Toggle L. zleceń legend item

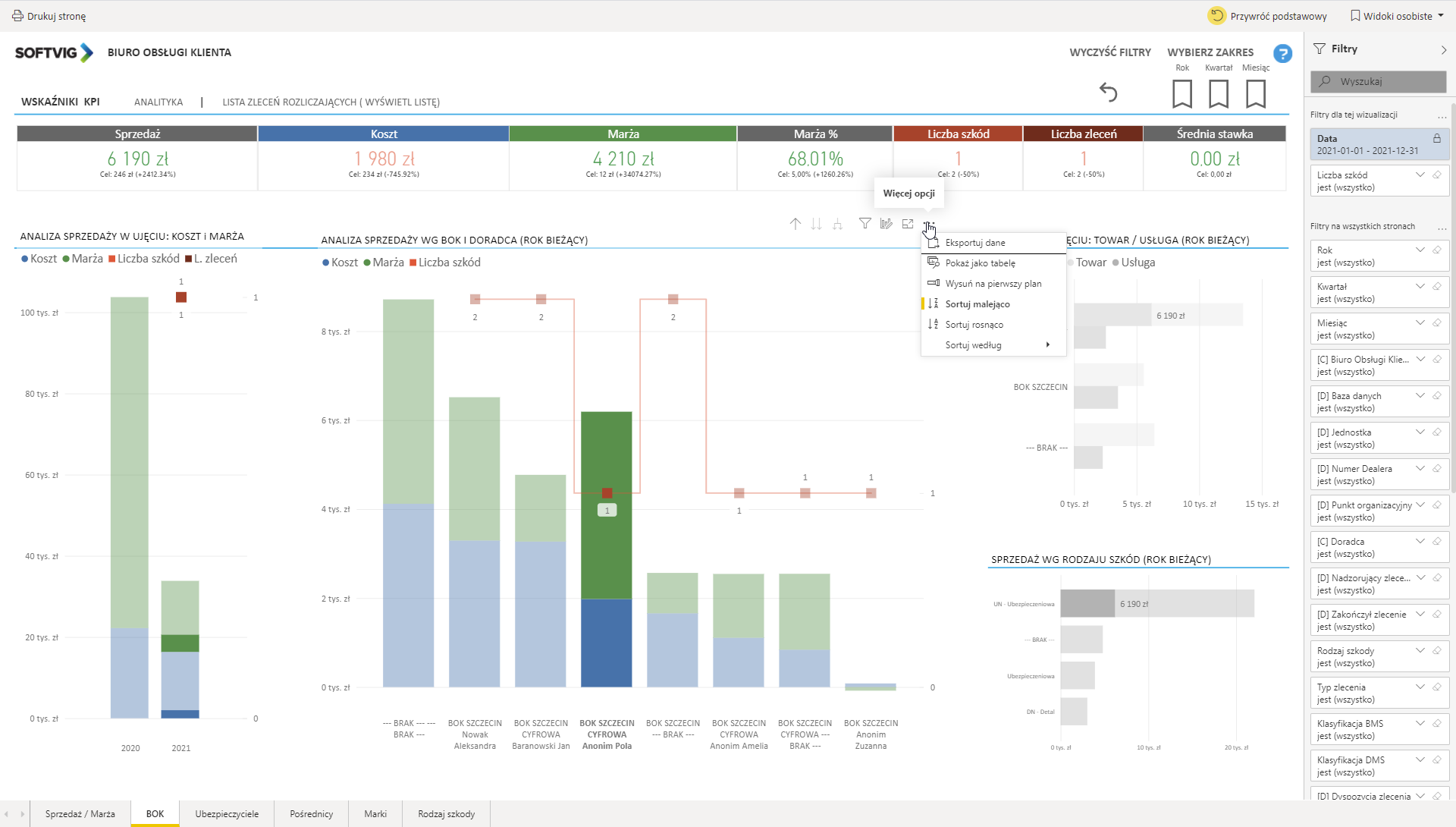(211, 259)
